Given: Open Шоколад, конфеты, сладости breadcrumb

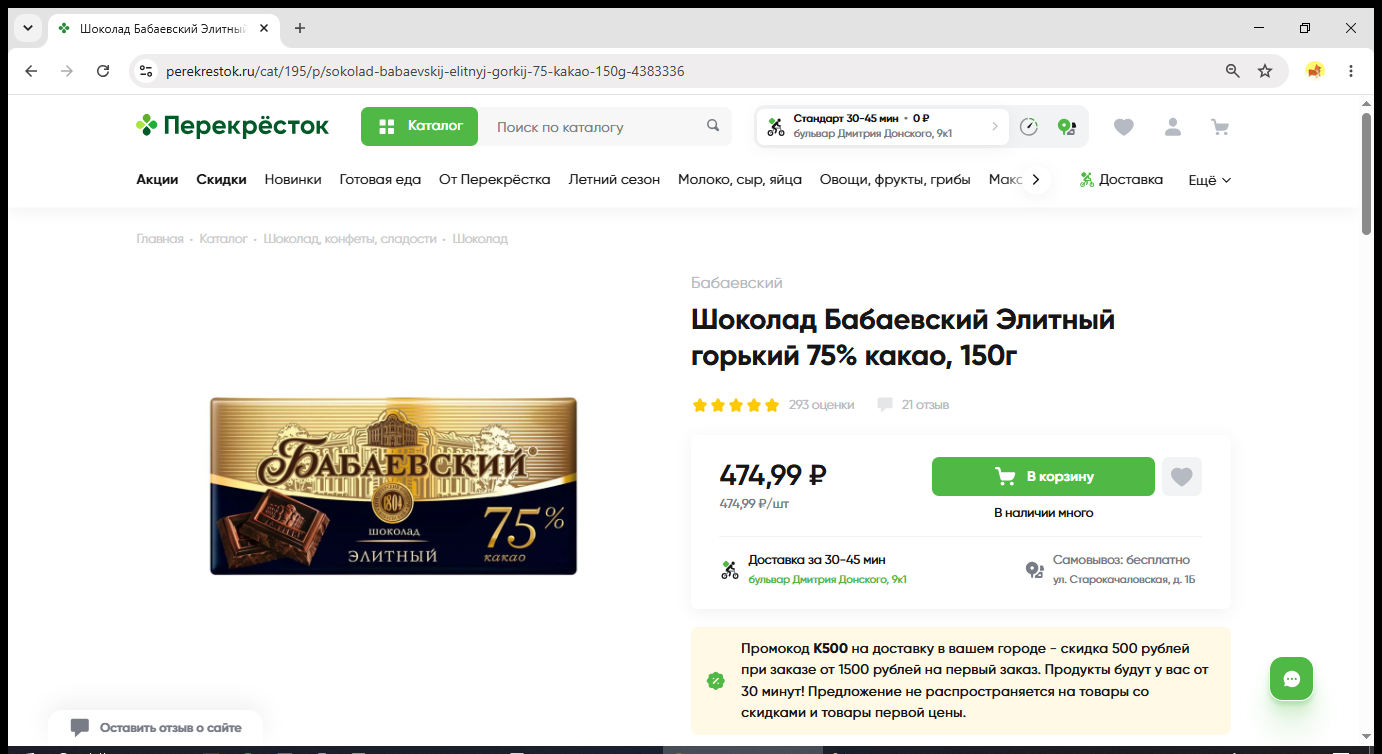Looking at the screenshot, I should (x=350, y=239).
